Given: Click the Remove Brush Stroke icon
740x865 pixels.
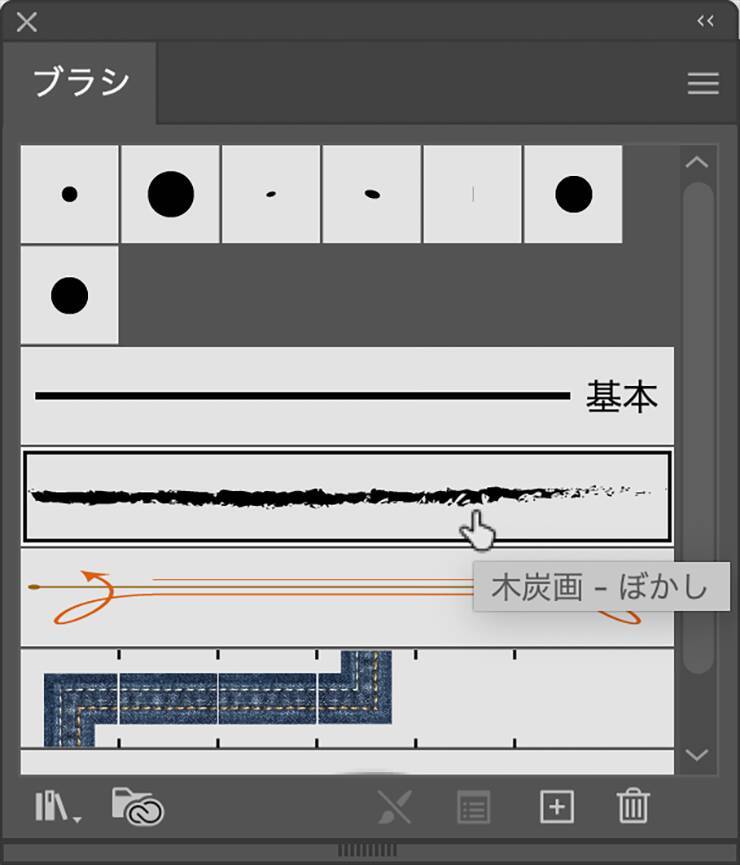Looking at the screenshot, I should [395, 807].
